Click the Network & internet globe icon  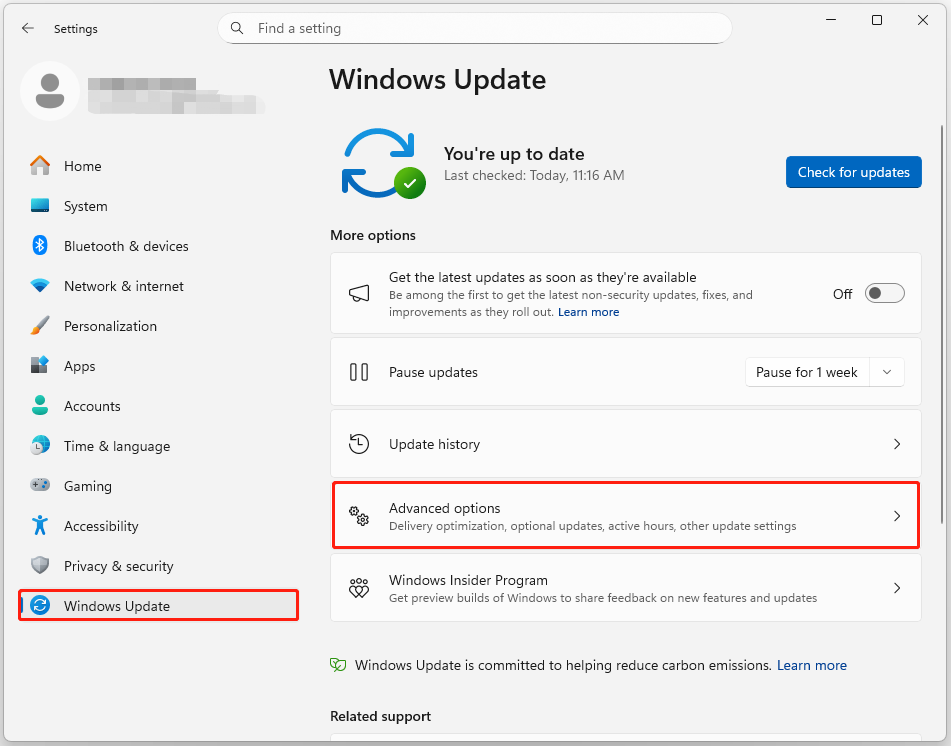coord(40,286)
